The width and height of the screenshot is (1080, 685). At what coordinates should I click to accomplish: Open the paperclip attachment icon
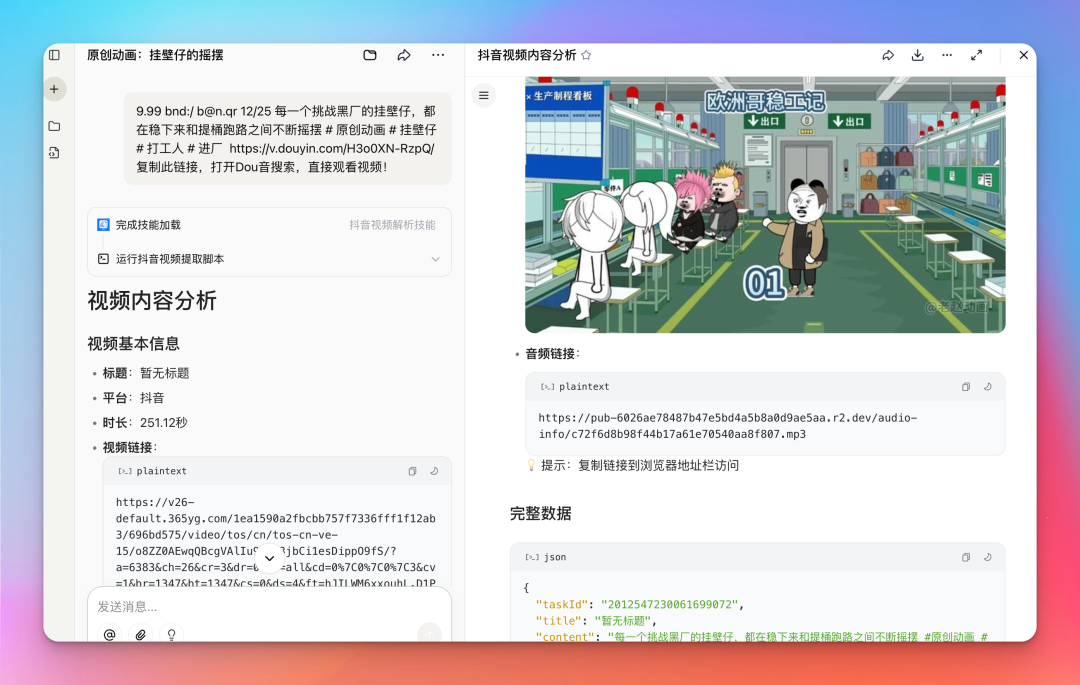(x=140, y=634)
